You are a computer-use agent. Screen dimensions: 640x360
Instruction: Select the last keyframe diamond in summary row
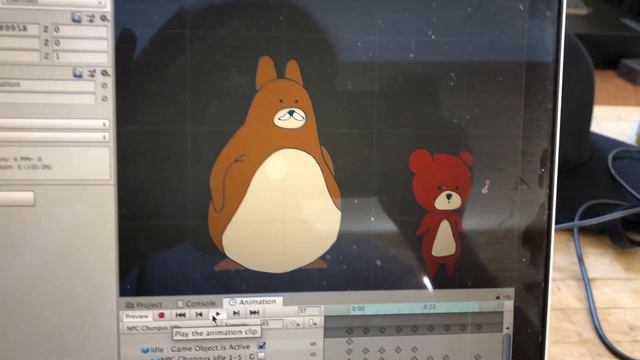[x=478, y=327]
